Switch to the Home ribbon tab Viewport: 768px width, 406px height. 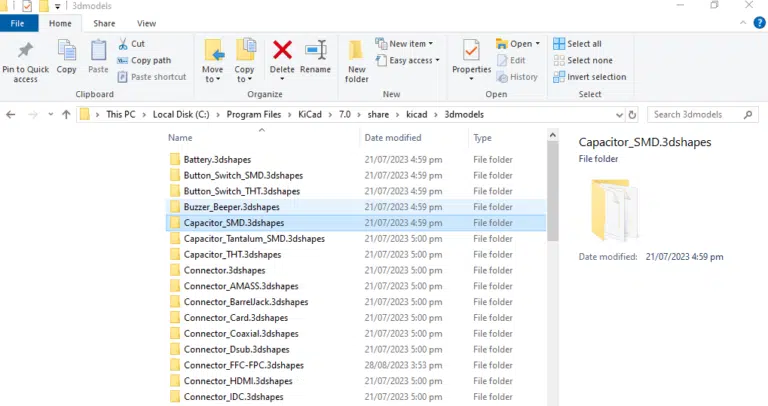(60, 23)
